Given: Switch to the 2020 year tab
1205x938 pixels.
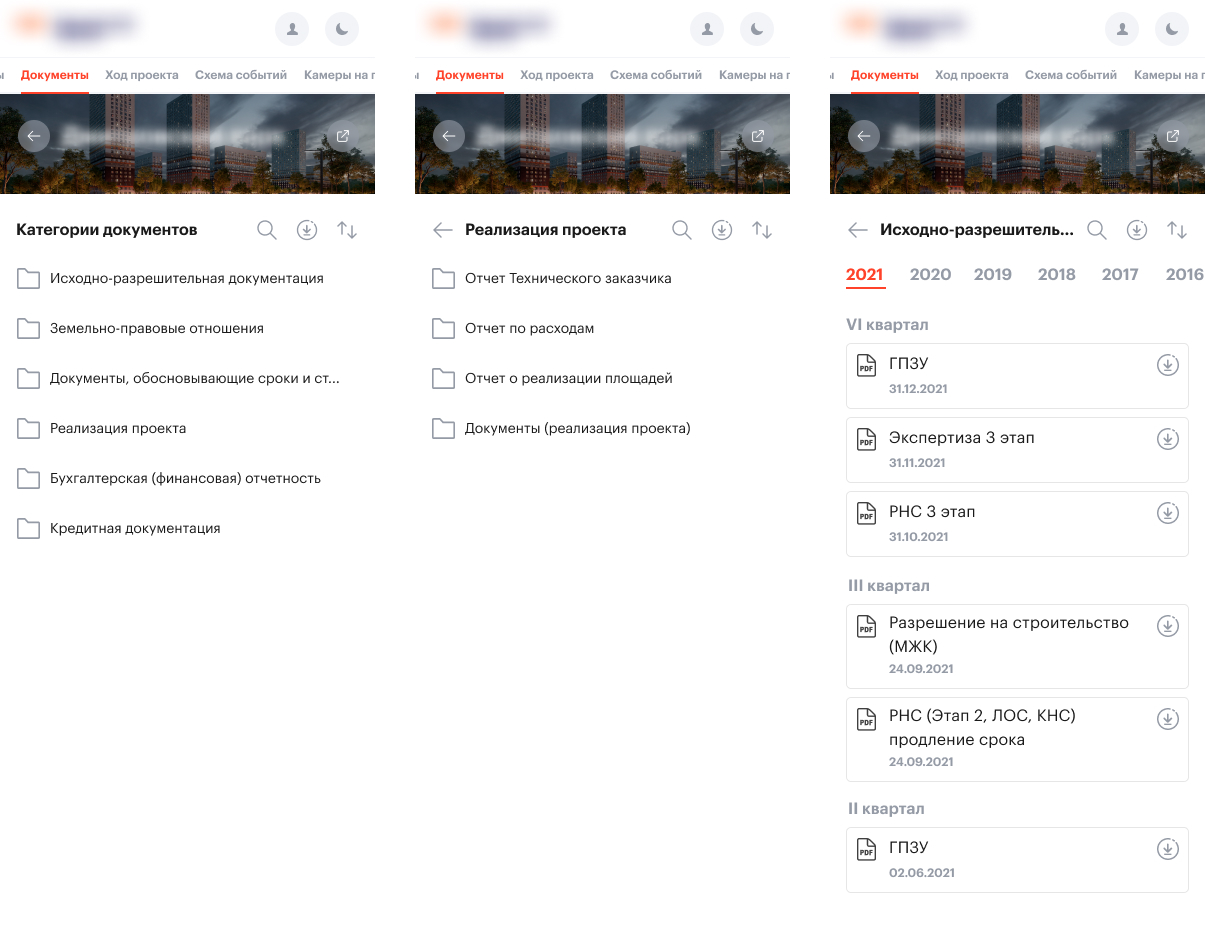Looking at the screenshot, I should tap(930, 275).
